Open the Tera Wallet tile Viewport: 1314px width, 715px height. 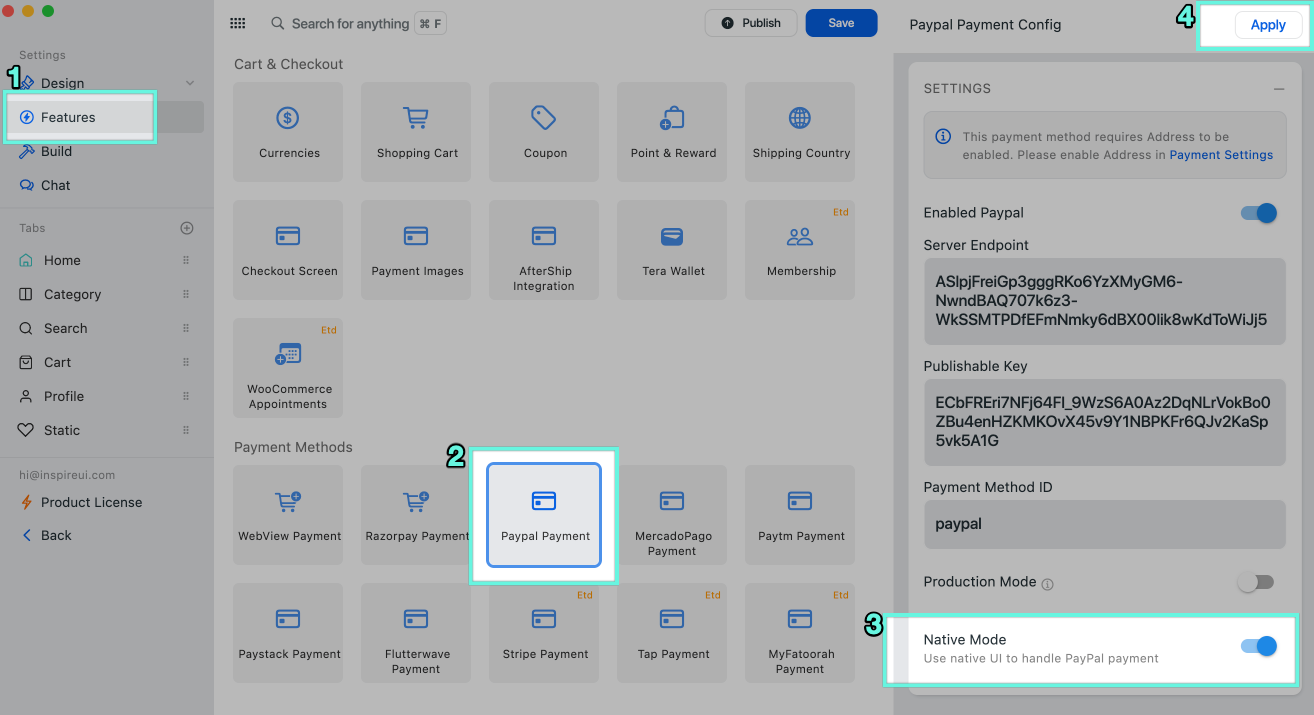[673, 251]
